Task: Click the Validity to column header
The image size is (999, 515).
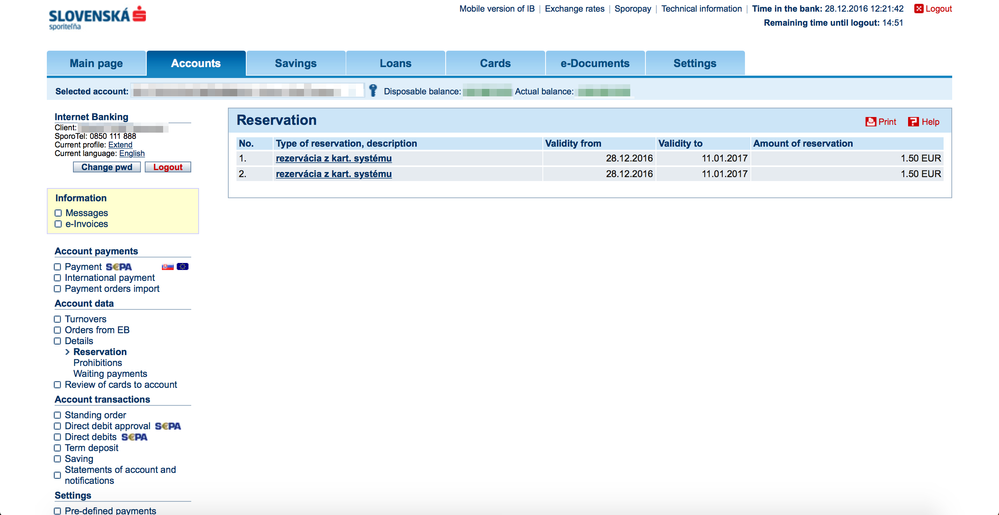Action: click(680, 143)
